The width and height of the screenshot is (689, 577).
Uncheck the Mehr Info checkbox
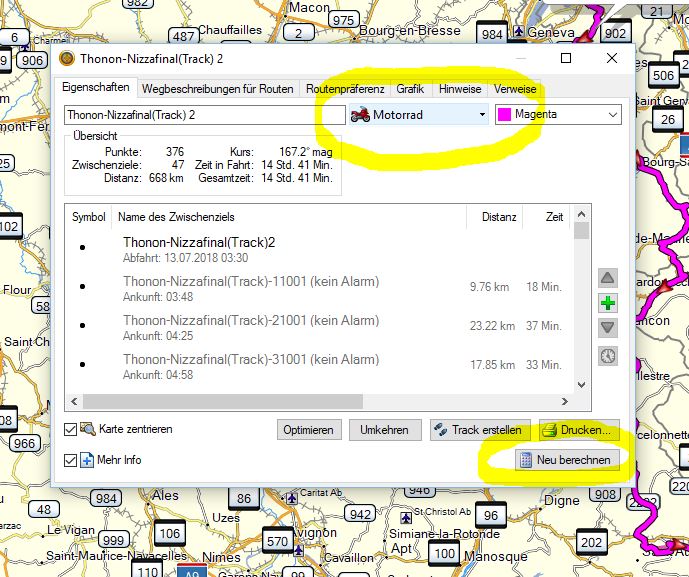click(70, 460)
